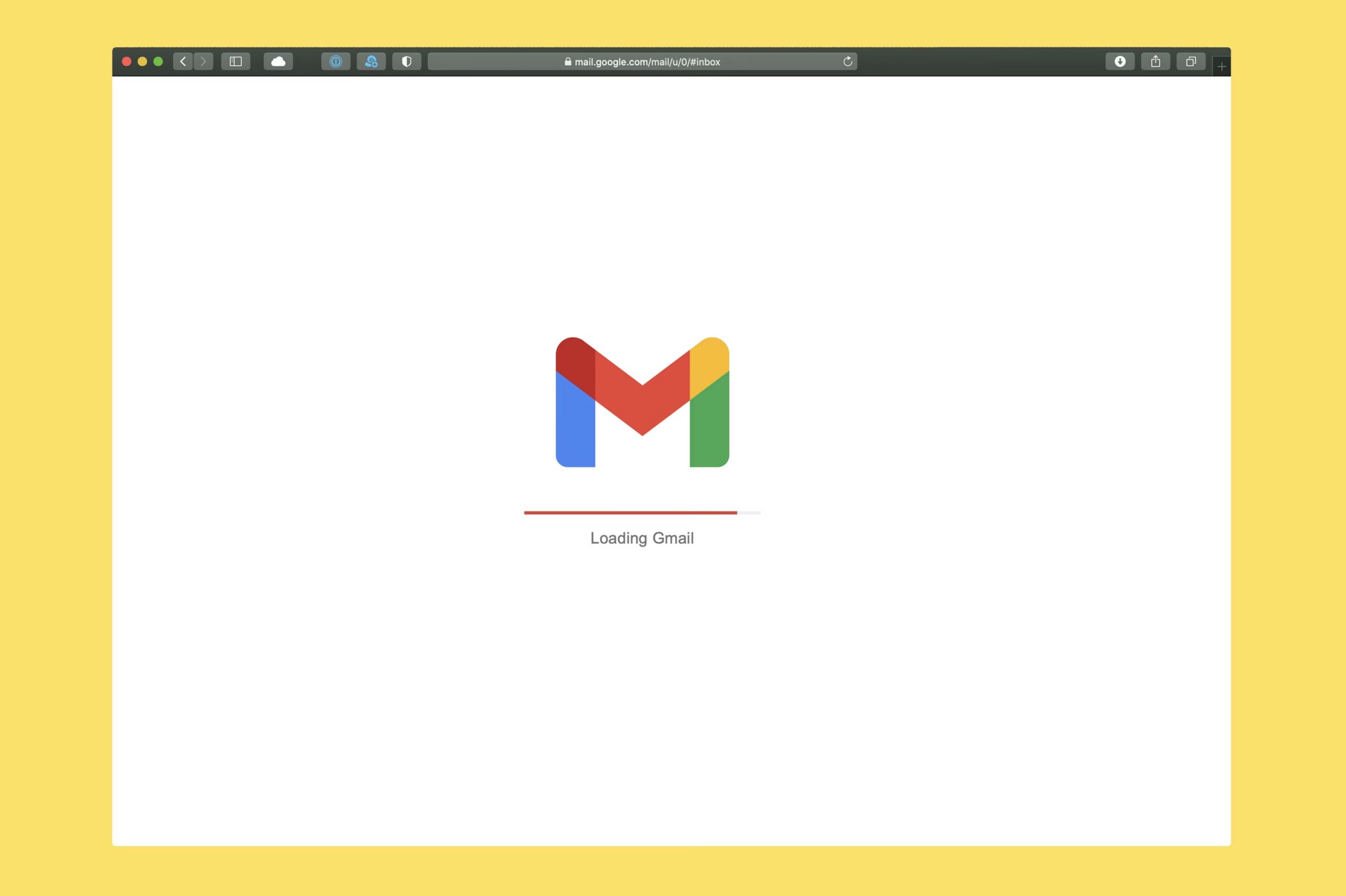Open the Share menu

[1155, 61]
